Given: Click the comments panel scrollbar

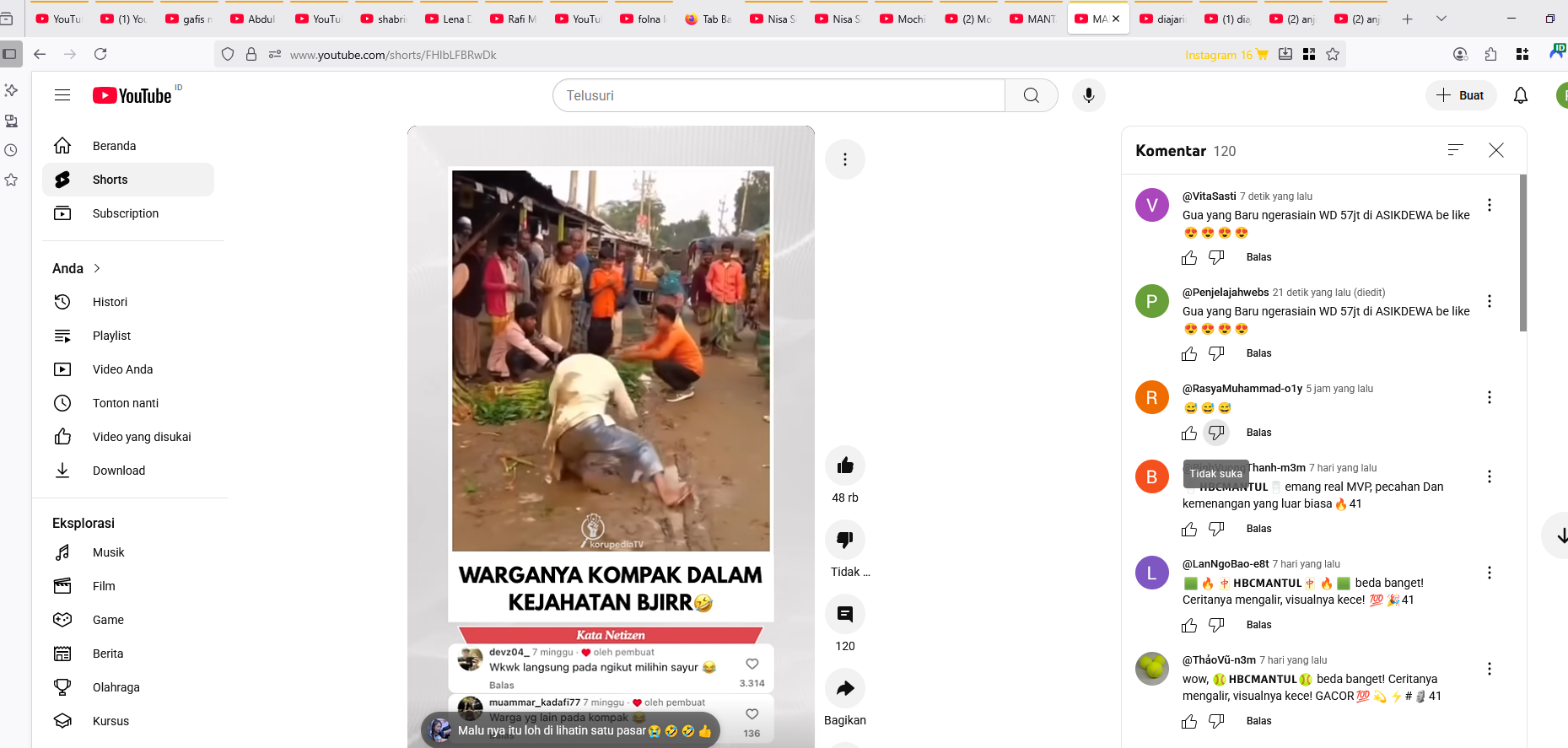Looking at the screenshot, I should tap(1523, 253).
